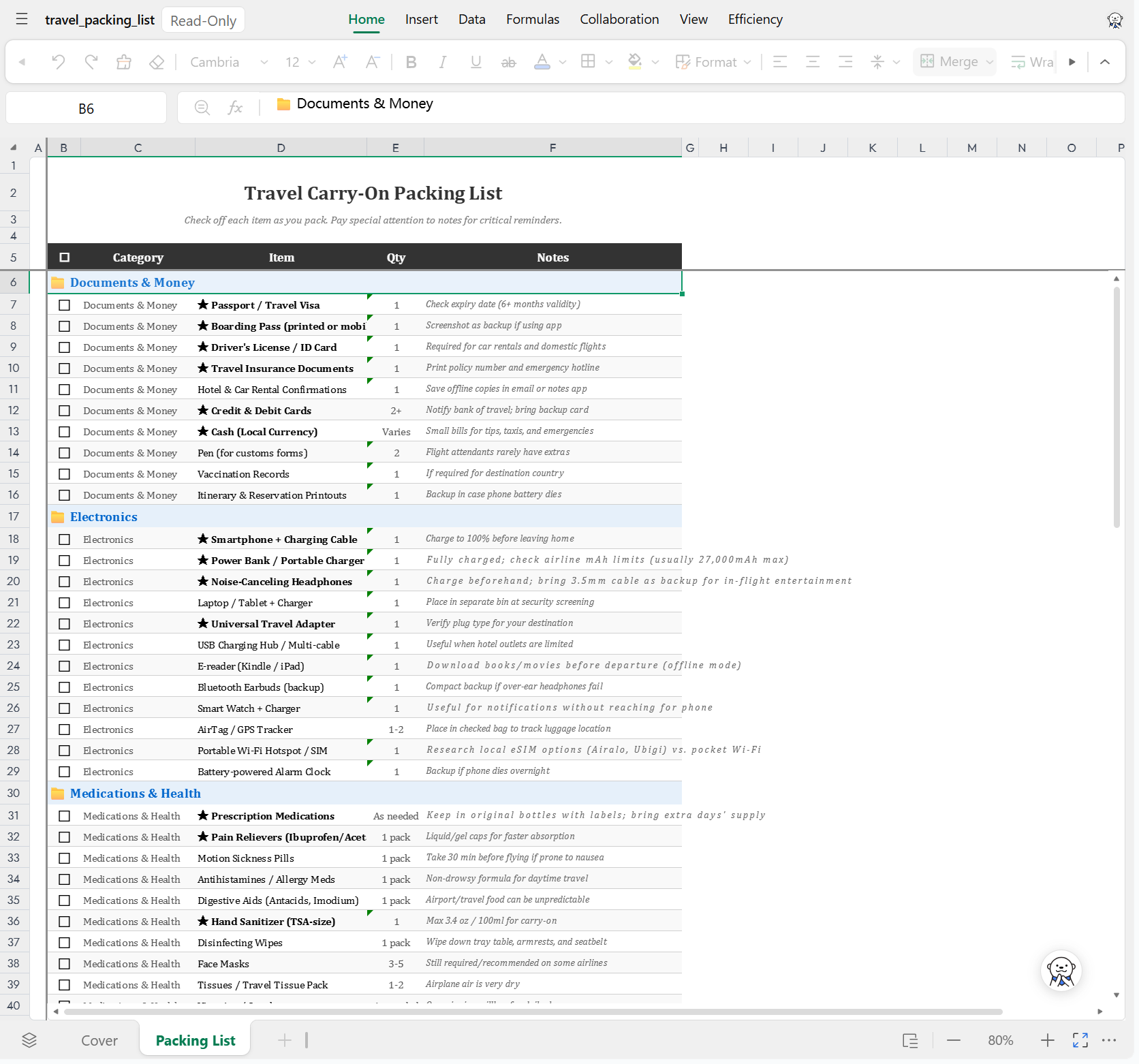Click the reading layout icon in status bar
Viewport: 1139px width, 1064px height.
[910, 1040]
